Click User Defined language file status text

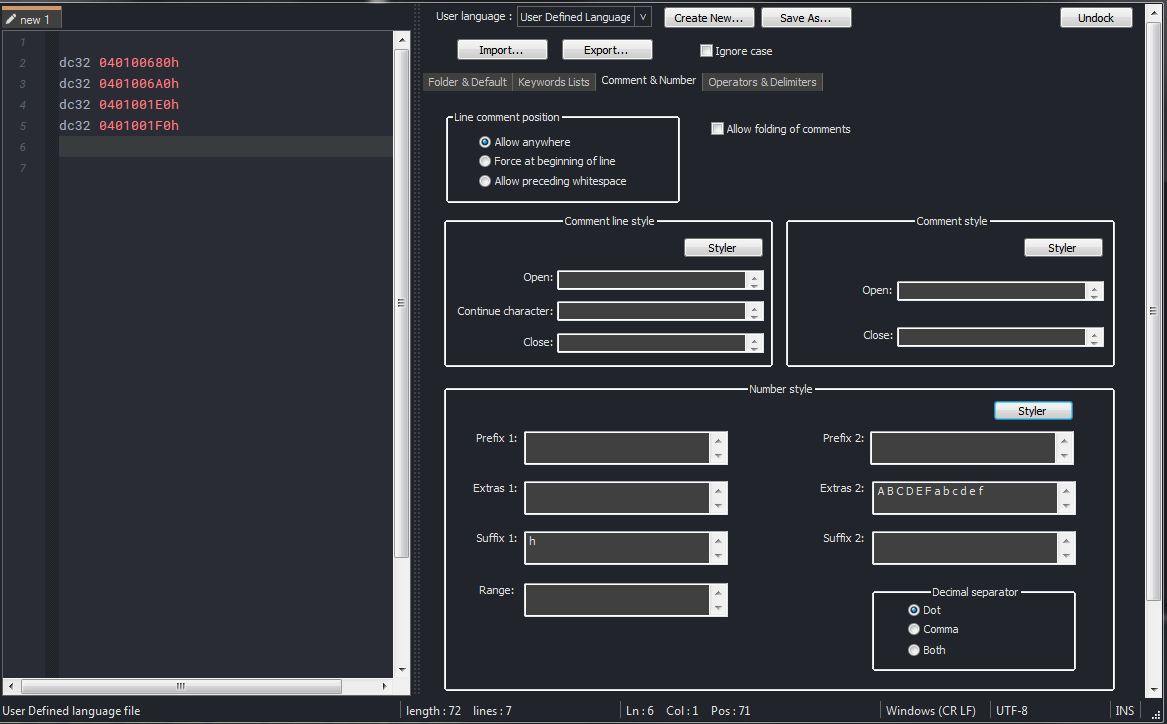tap(71, 711)
